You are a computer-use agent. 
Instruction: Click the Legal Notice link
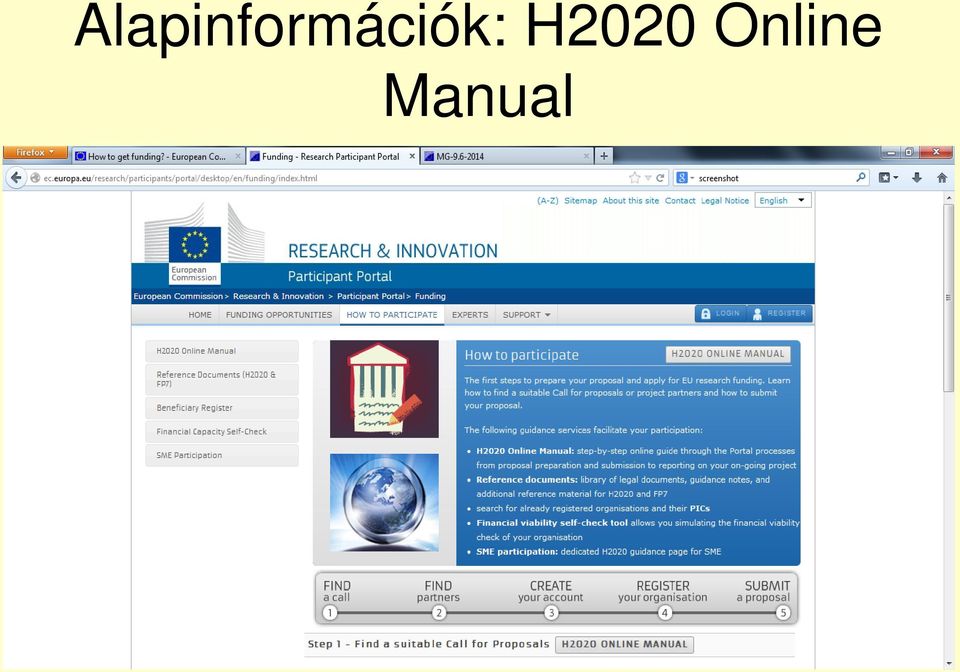(725, 201)
